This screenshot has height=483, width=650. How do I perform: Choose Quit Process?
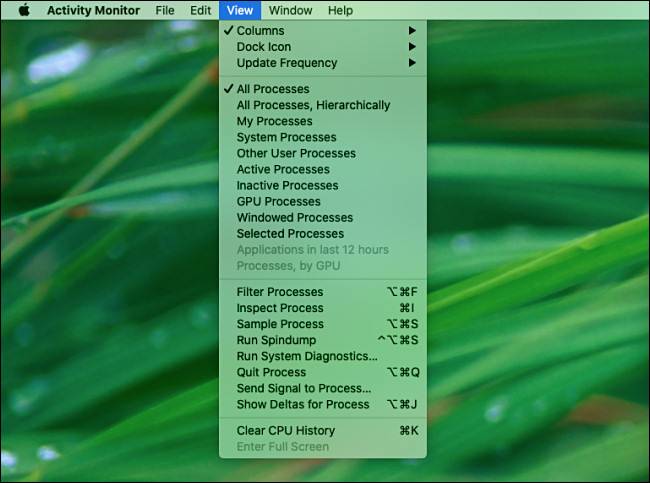click(323, 372)
